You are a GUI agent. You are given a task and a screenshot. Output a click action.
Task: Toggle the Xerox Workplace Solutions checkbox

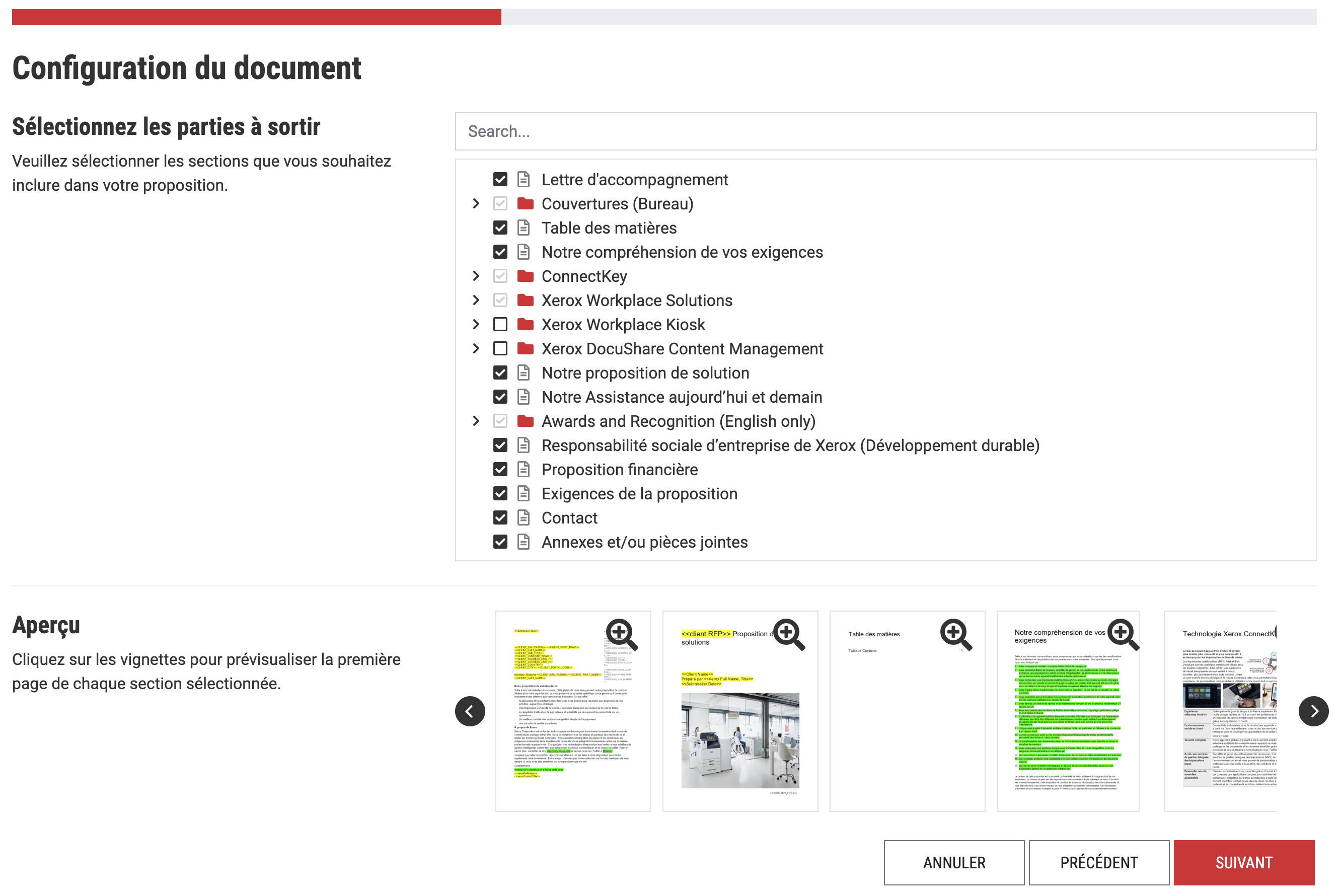pyautogui.click(x=500, y=300)
